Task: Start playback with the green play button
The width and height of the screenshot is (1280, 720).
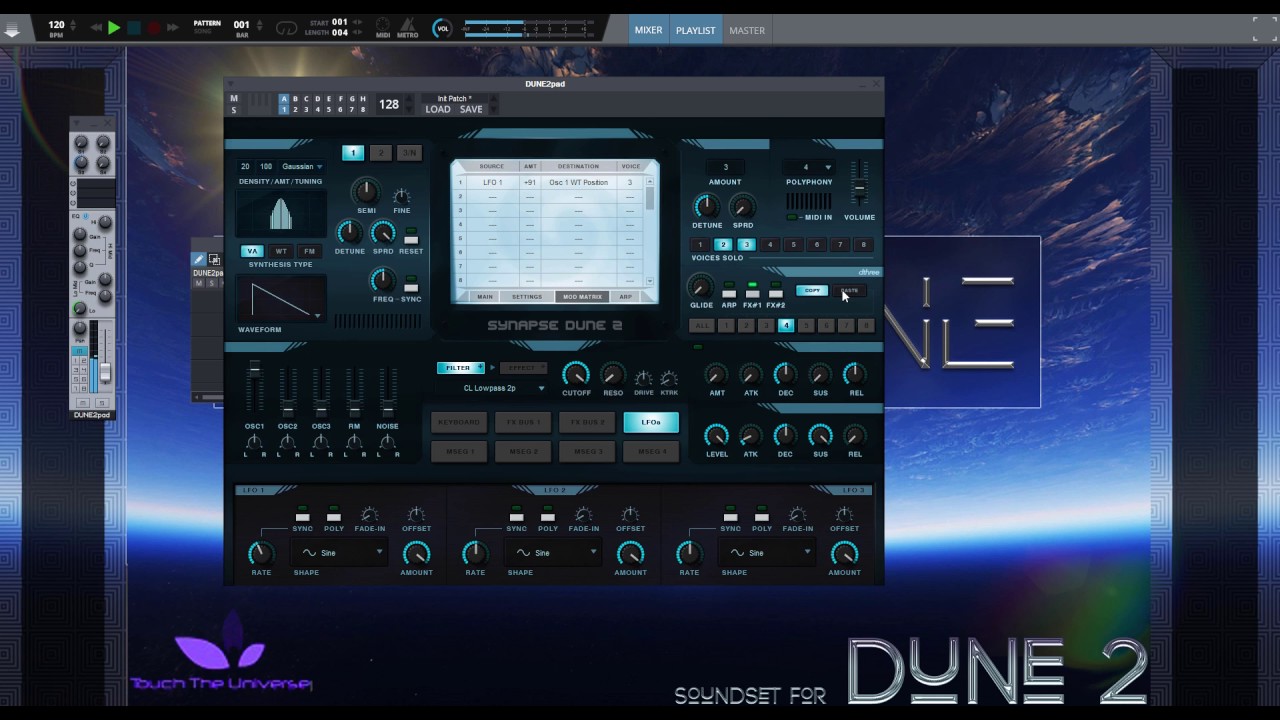Action: tap(114, 28)
